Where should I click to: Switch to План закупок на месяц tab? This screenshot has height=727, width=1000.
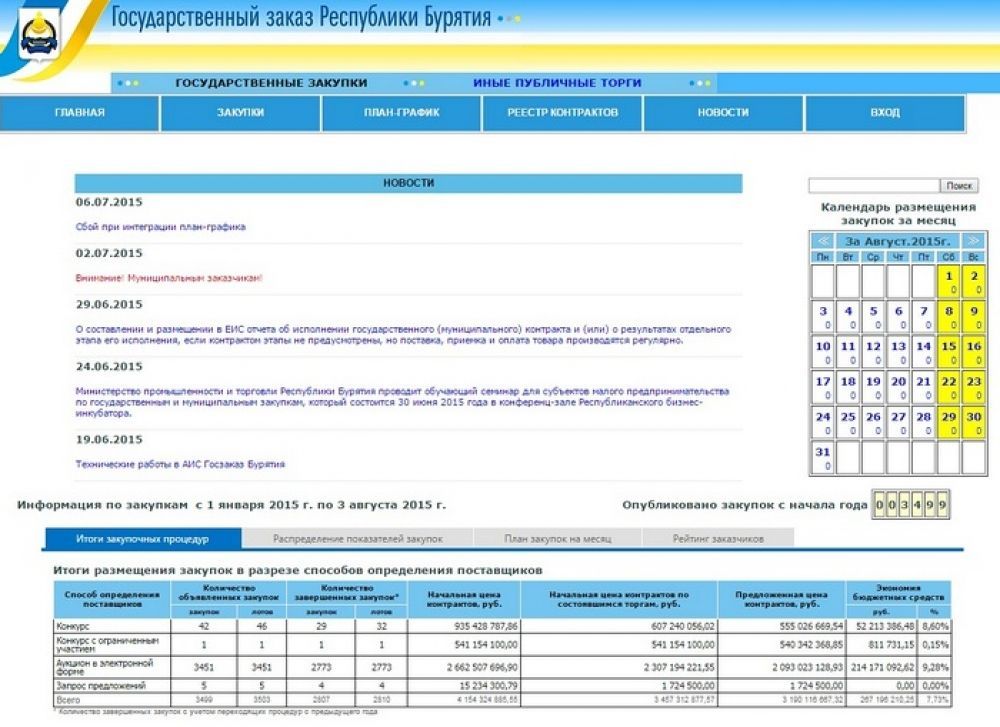tap(557, 539)
